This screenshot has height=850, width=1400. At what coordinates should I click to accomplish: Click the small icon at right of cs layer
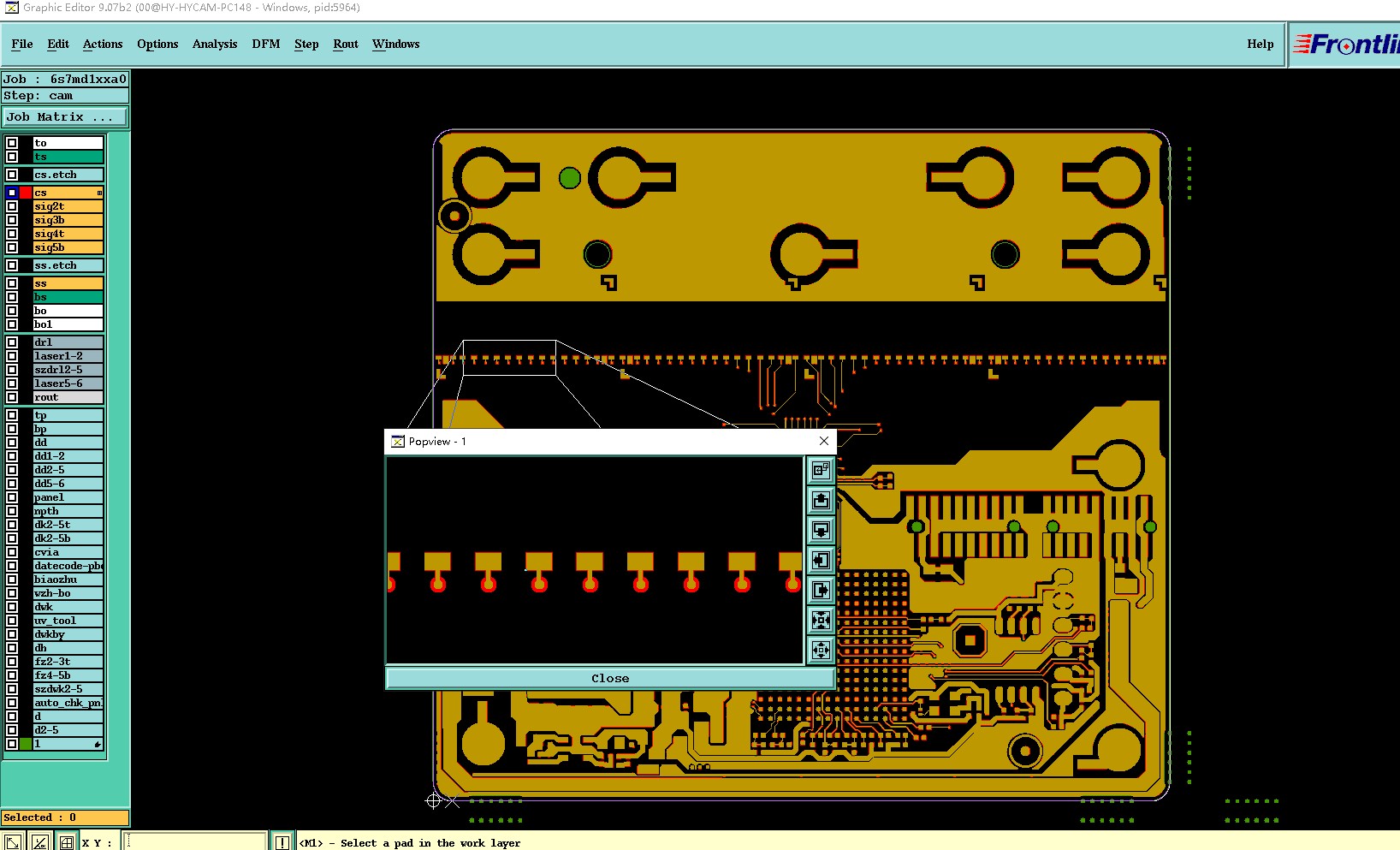click(99, 193)
